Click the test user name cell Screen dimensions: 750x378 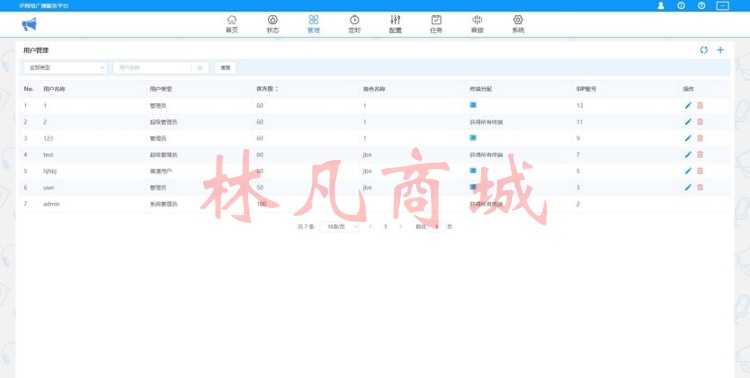(x=48, y=155)
